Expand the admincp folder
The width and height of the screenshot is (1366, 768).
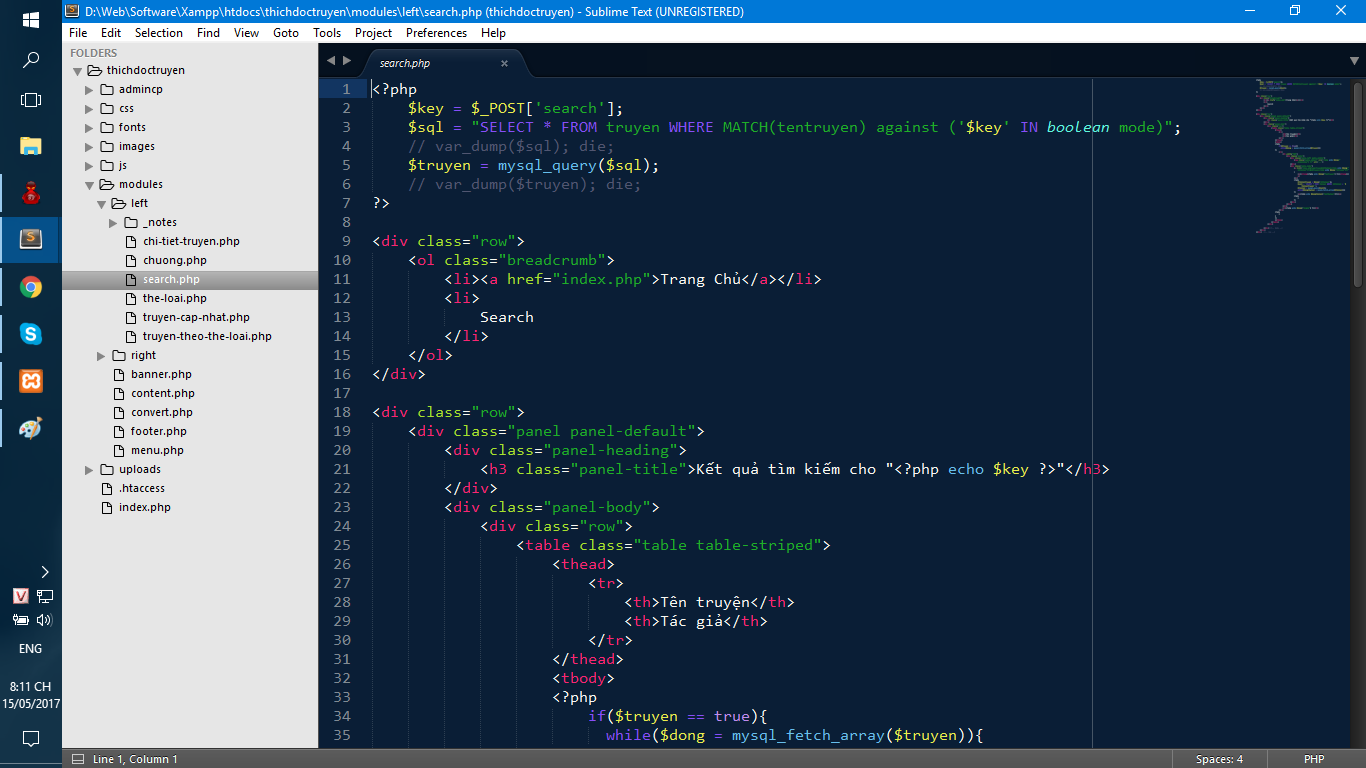point(90,90)
